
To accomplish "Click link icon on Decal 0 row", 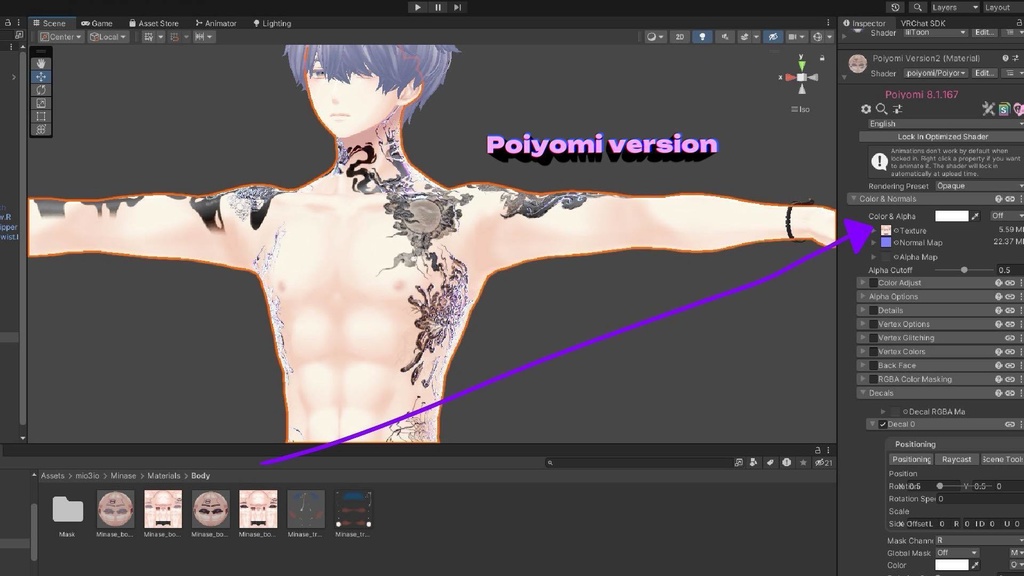I will (x=1010, y=424).
